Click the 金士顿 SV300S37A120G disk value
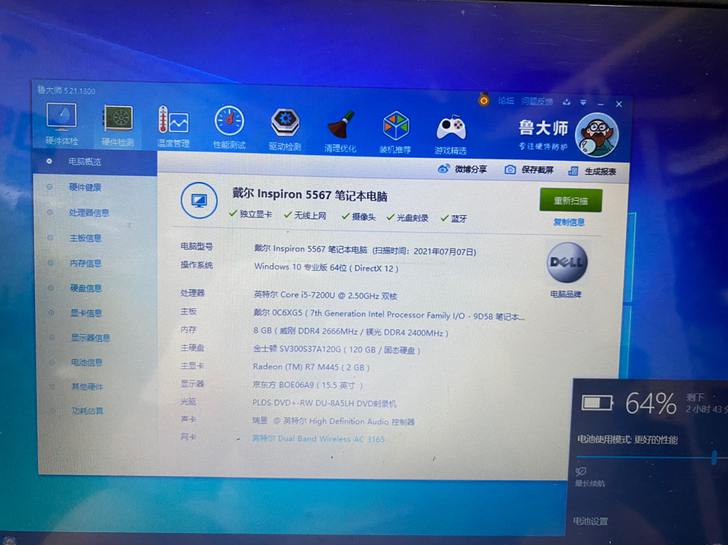The height and width of the screenshot is (545, 728). coord(337,350)
